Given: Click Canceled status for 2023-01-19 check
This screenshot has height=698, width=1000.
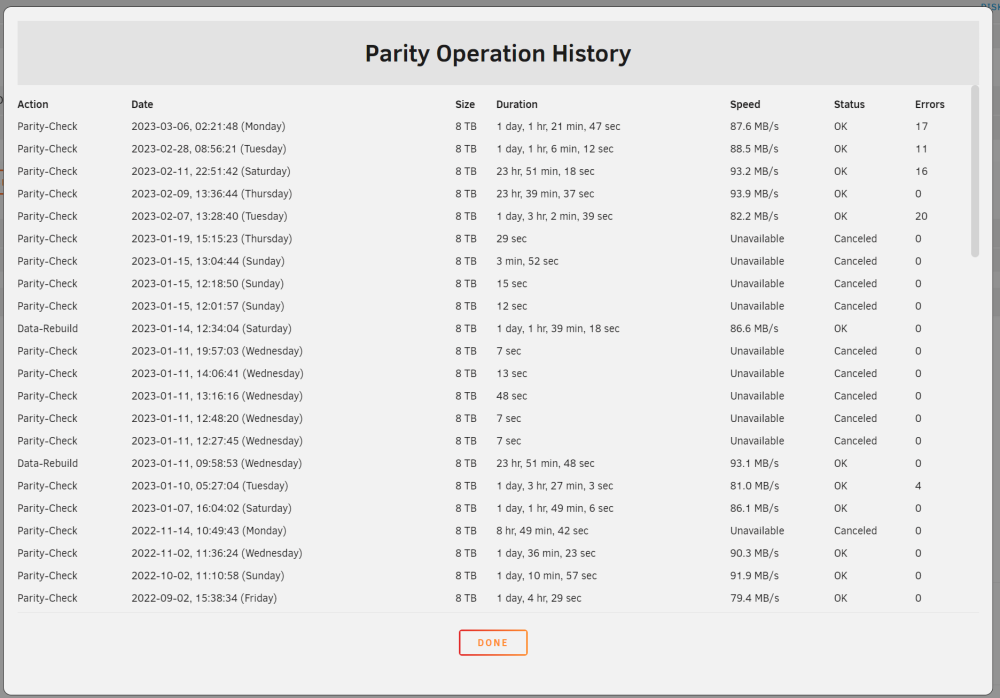Looking at the screenshot, I should click(855, 239).
